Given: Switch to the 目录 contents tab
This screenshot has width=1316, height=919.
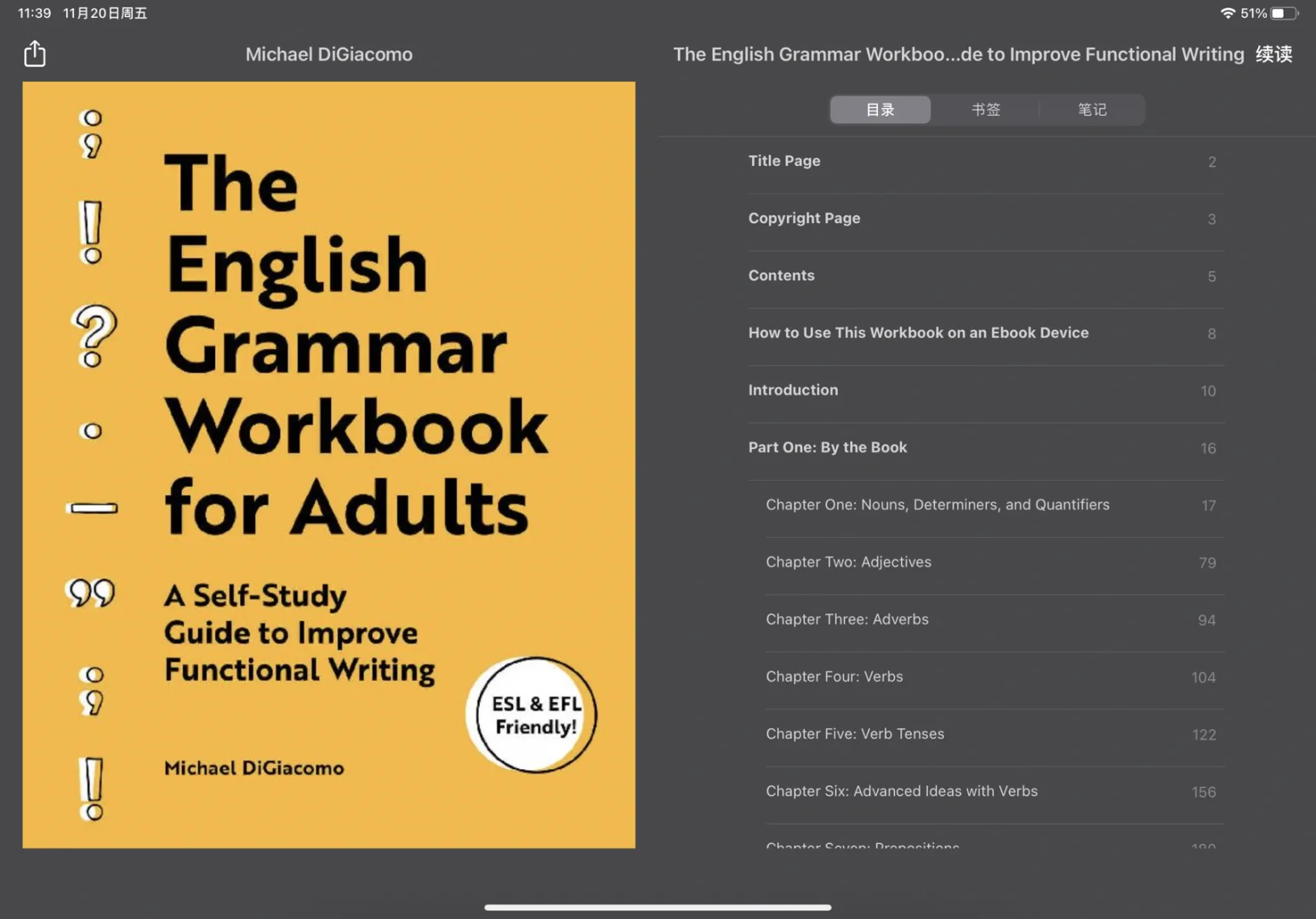Looking at the screenshot, I should click(x=880, y=110).
